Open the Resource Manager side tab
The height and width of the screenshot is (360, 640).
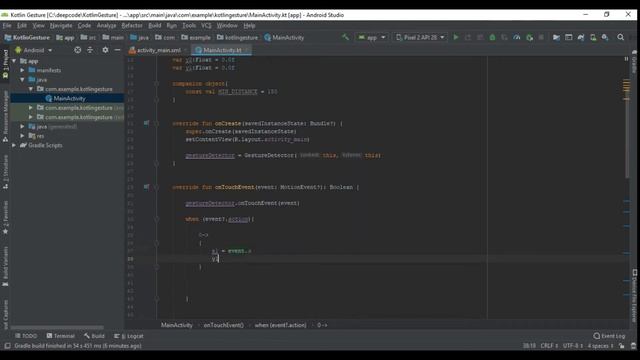[5, 116]
